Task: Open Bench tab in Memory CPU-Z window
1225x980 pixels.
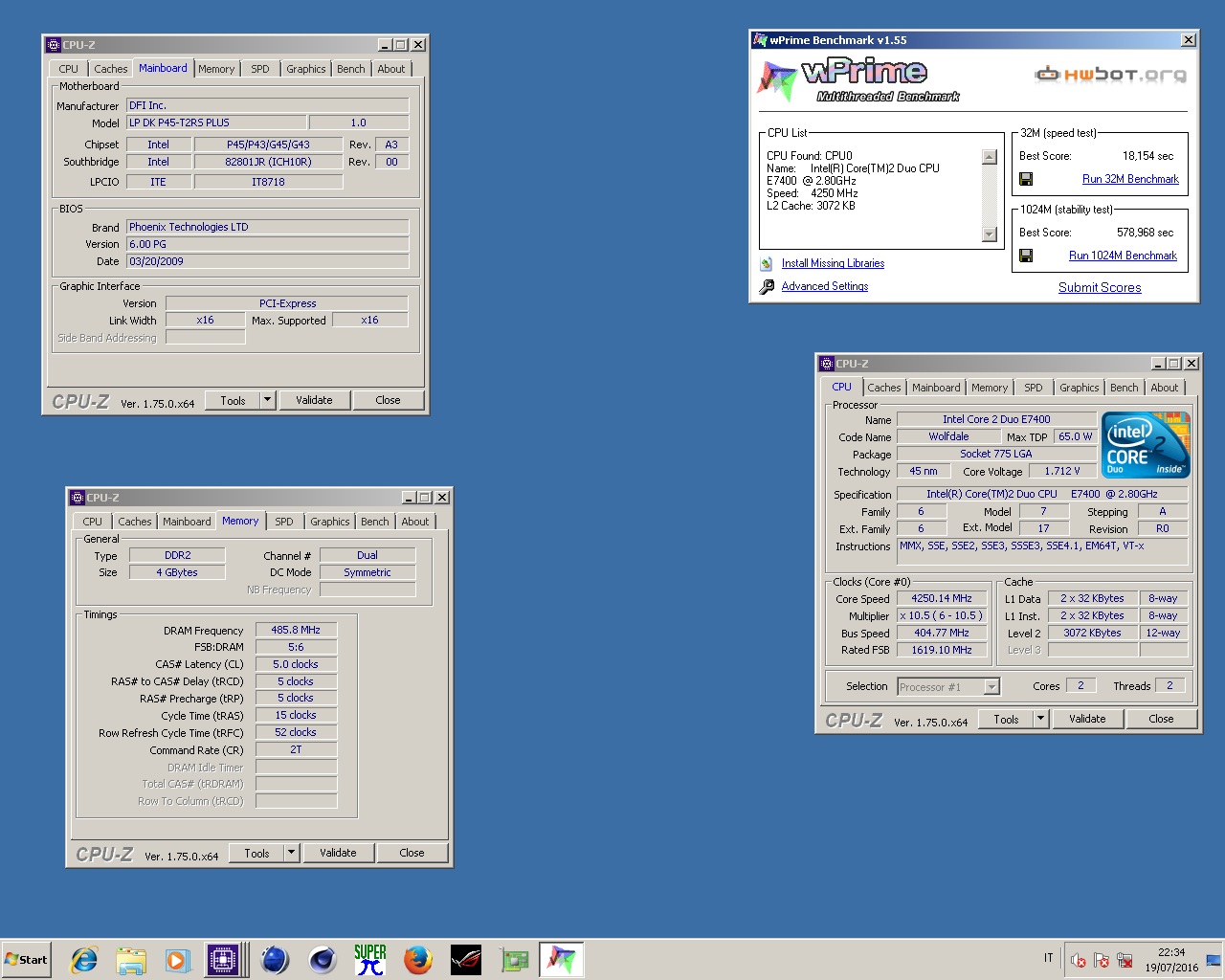Action: [x=375, y=522]
